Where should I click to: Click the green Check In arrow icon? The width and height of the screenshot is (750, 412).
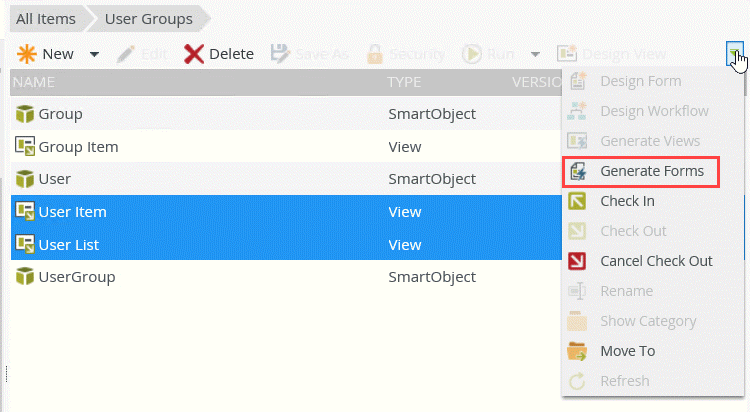(577, 201)
